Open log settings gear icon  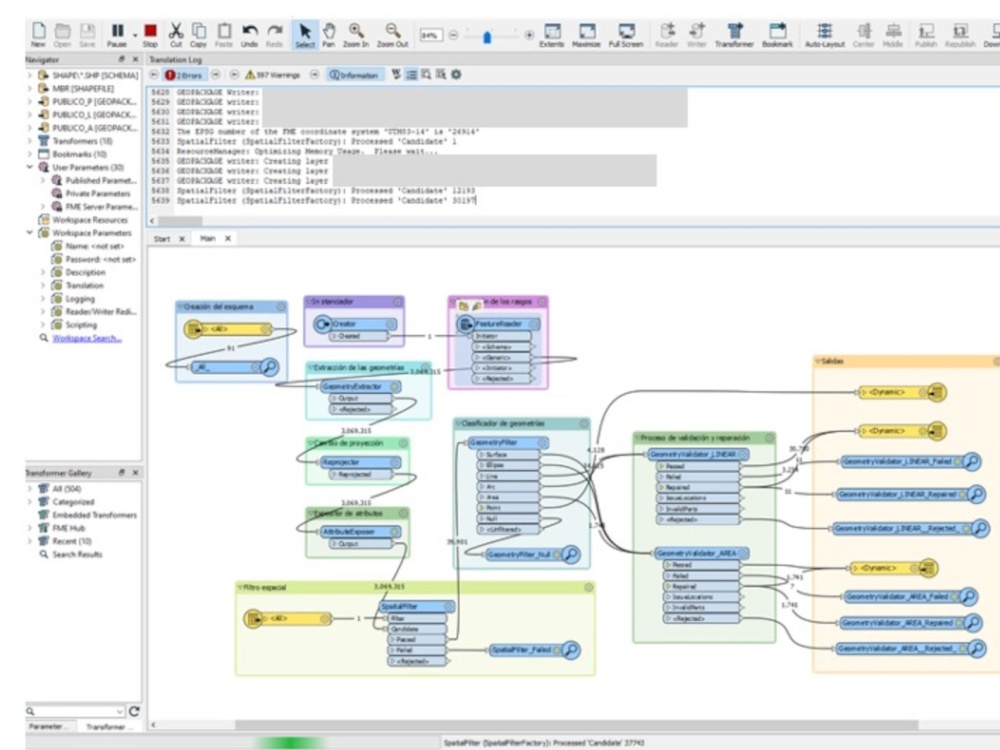pos(456,75)
